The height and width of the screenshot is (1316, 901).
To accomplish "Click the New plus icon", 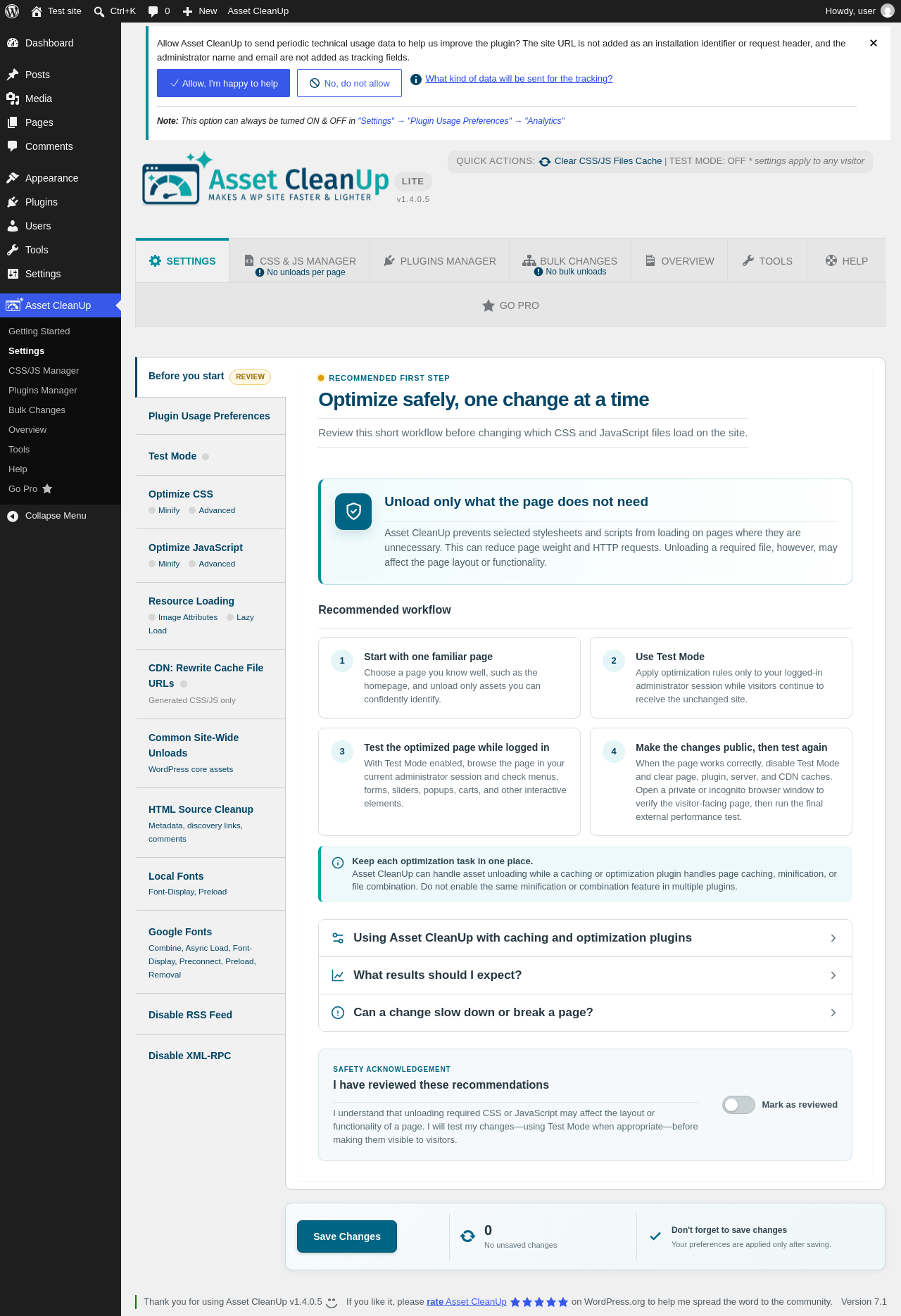I will [187, 11].
